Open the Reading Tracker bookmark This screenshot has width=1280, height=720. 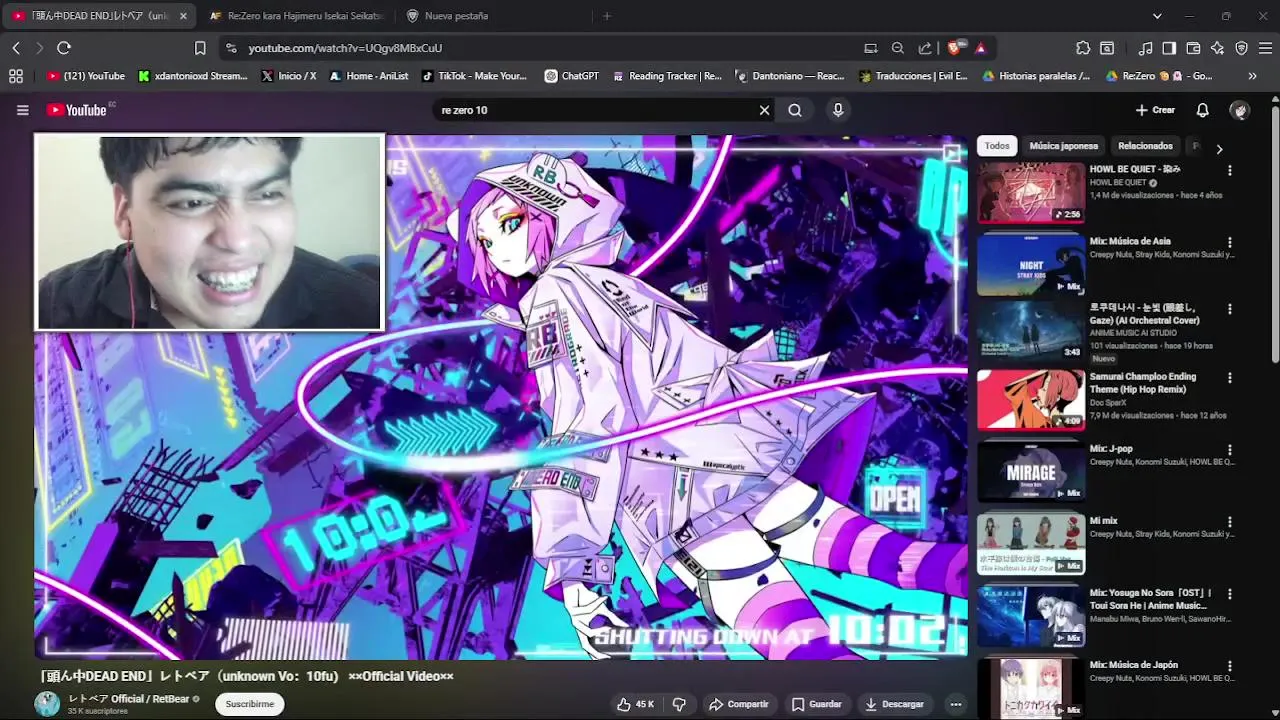click(667, 76)
